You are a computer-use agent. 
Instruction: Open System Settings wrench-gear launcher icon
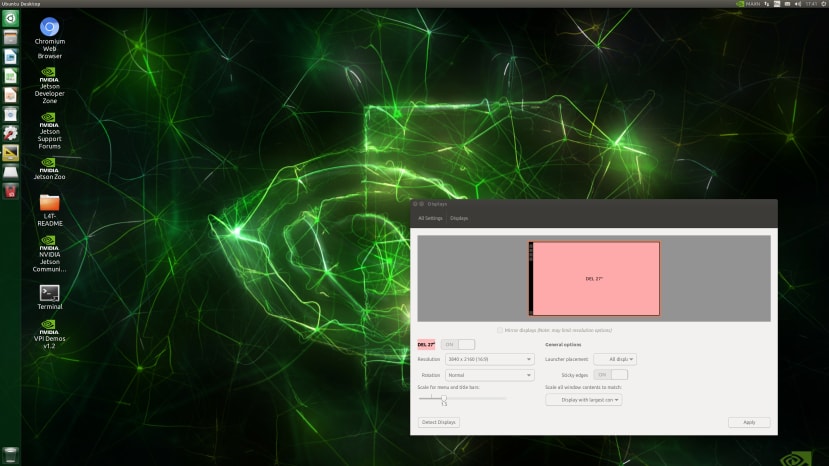coord(10,133)
